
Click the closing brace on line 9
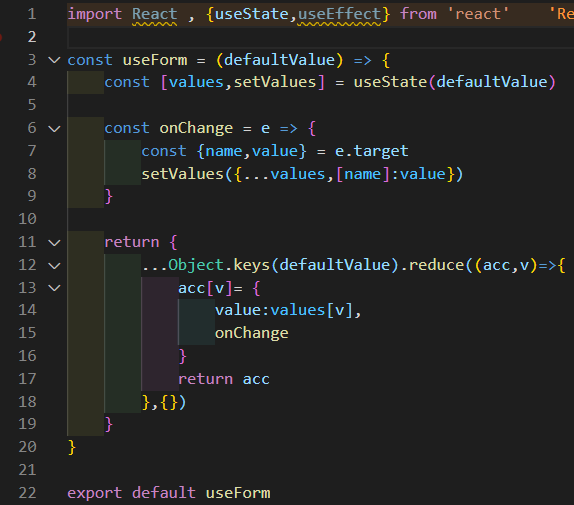(109, 197)
